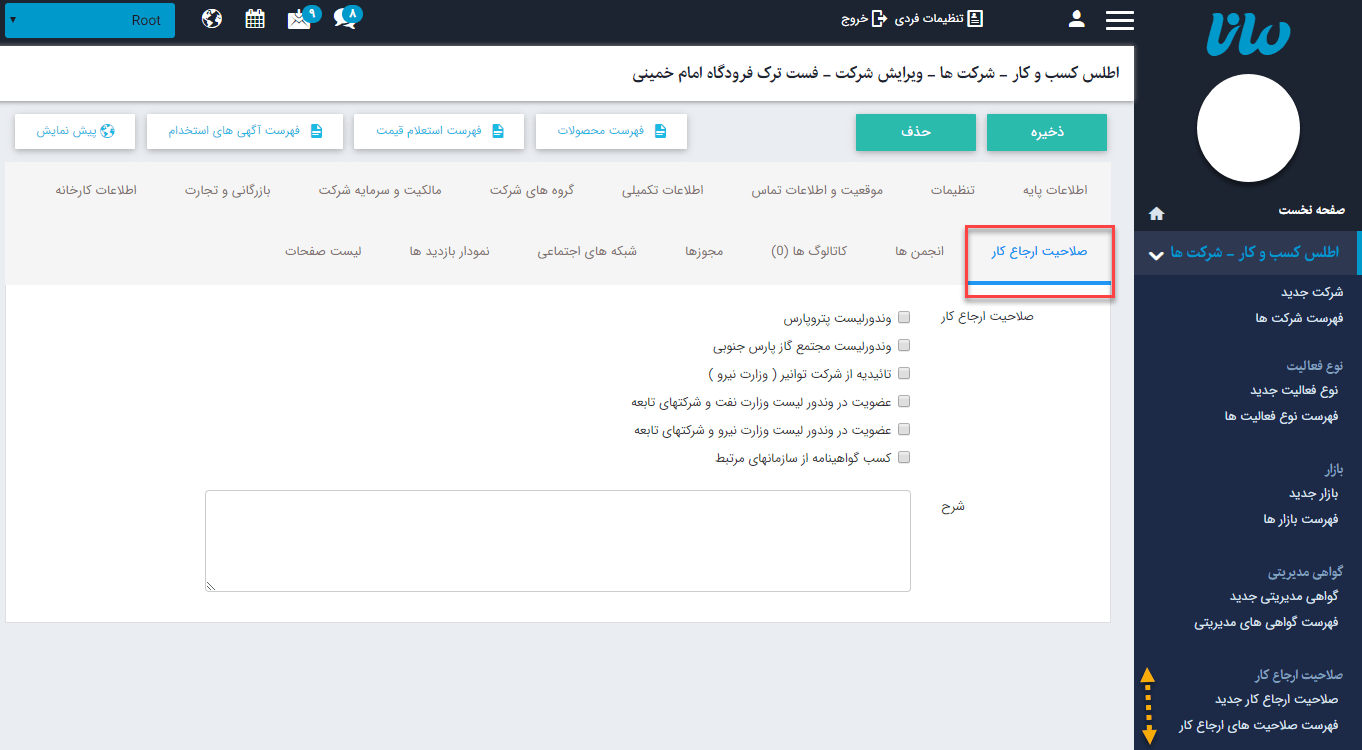Enable وندورلیست پتروپارس checkbox

tap(904, 317)
